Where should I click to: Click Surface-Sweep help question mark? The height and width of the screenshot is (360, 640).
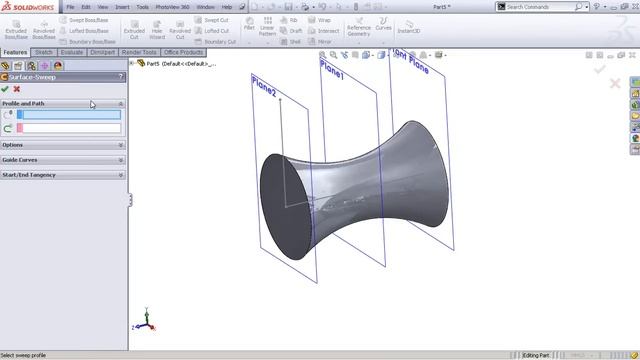click(121, 77)
